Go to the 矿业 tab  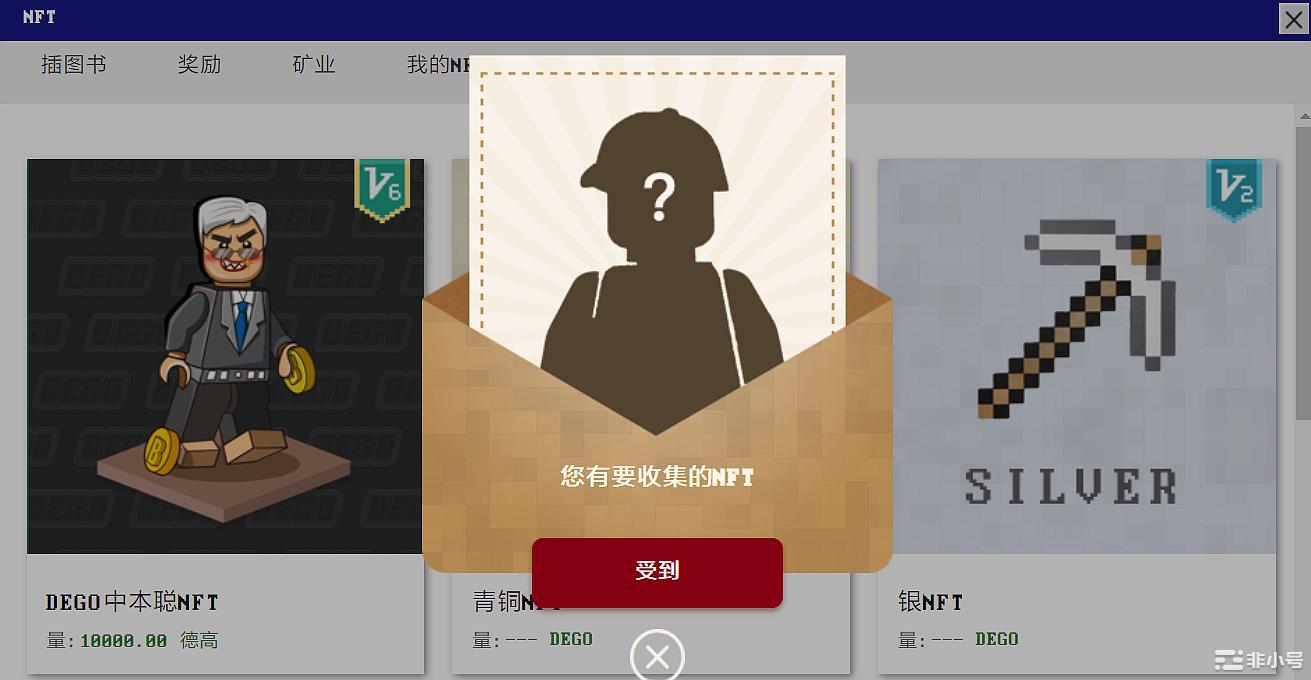point(314,65)
